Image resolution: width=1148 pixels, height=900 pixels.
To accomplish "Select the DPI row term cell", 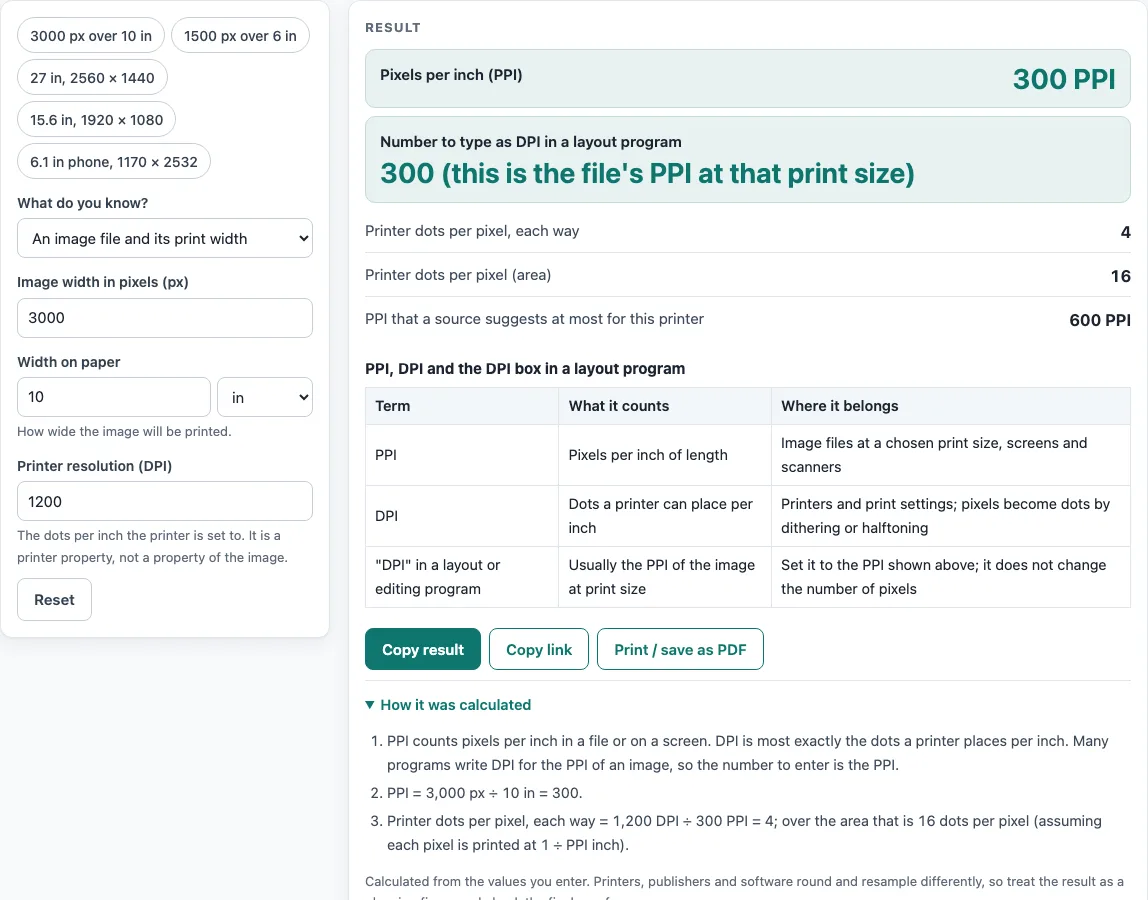I will point(462,516).
